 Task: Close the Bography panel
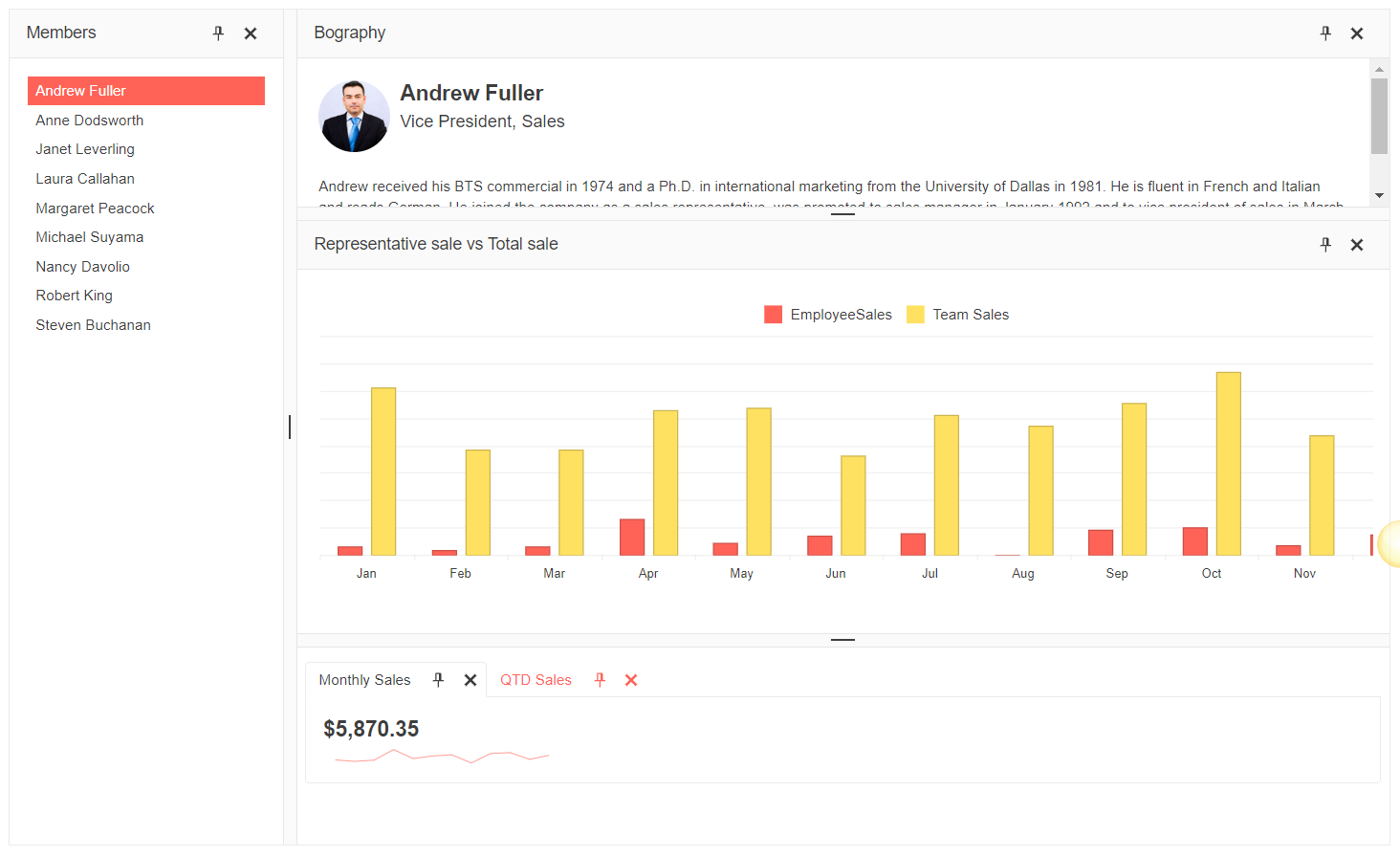tap(1357, 33)
